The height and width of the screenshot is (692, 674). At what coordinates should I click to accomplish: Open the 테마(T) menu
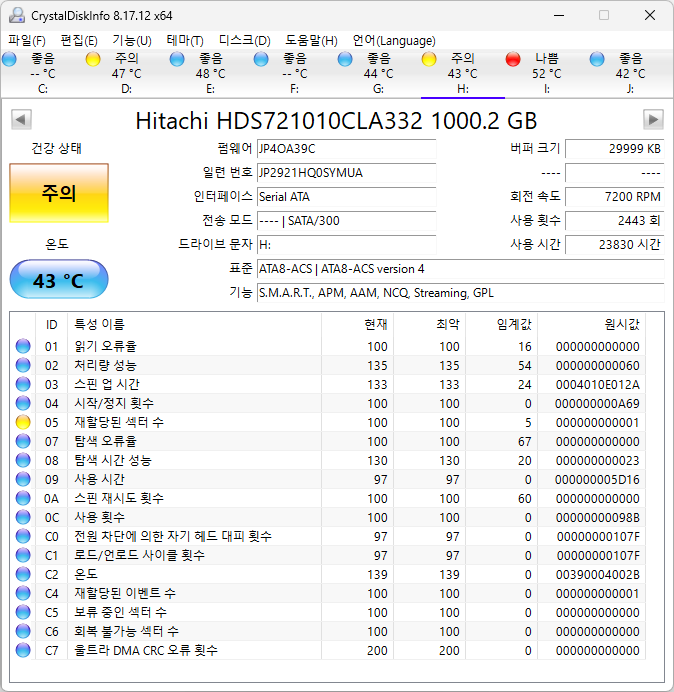[x=185, y=41]
